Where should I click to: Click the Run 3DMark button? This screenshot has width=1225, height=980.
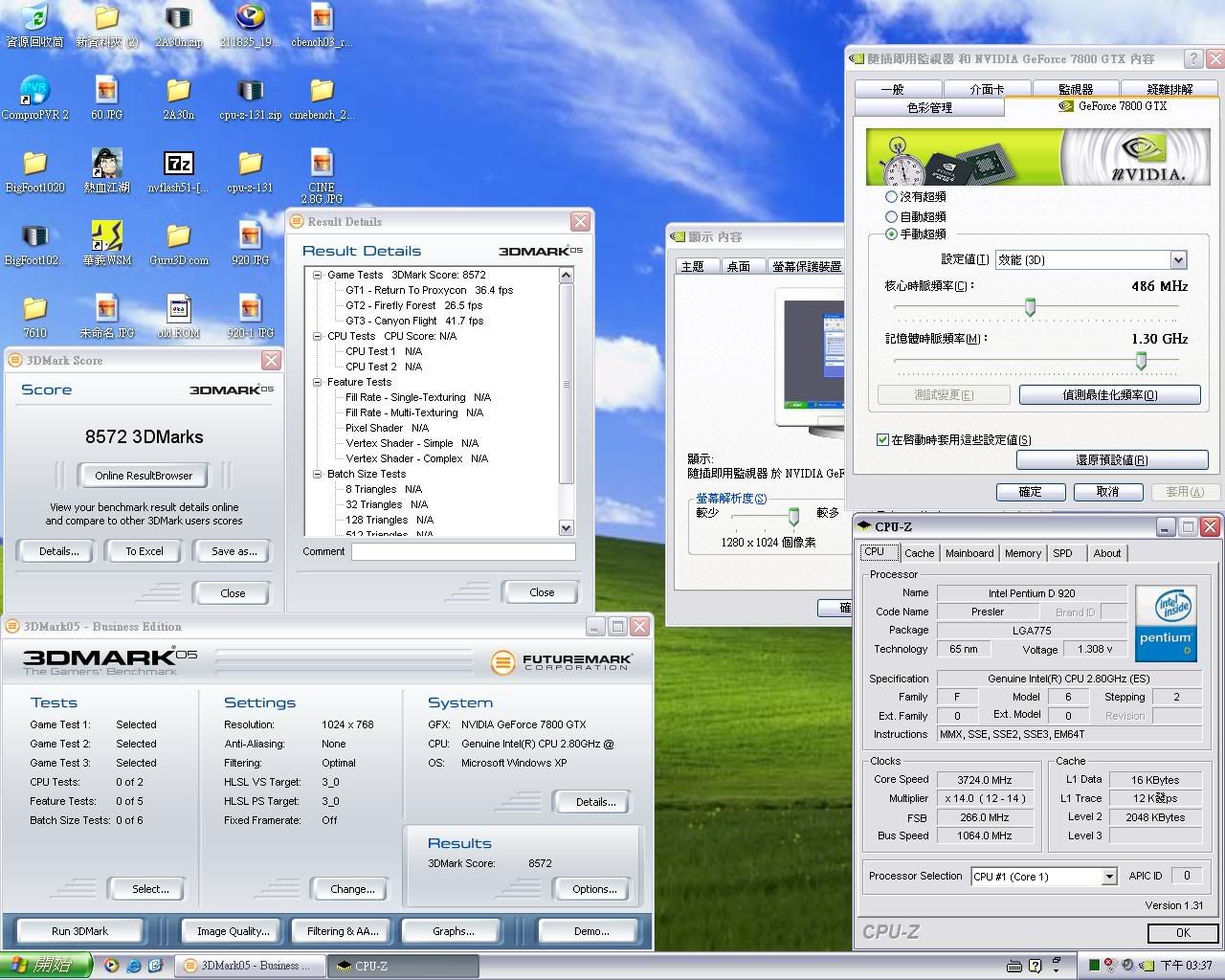point(79,930)
